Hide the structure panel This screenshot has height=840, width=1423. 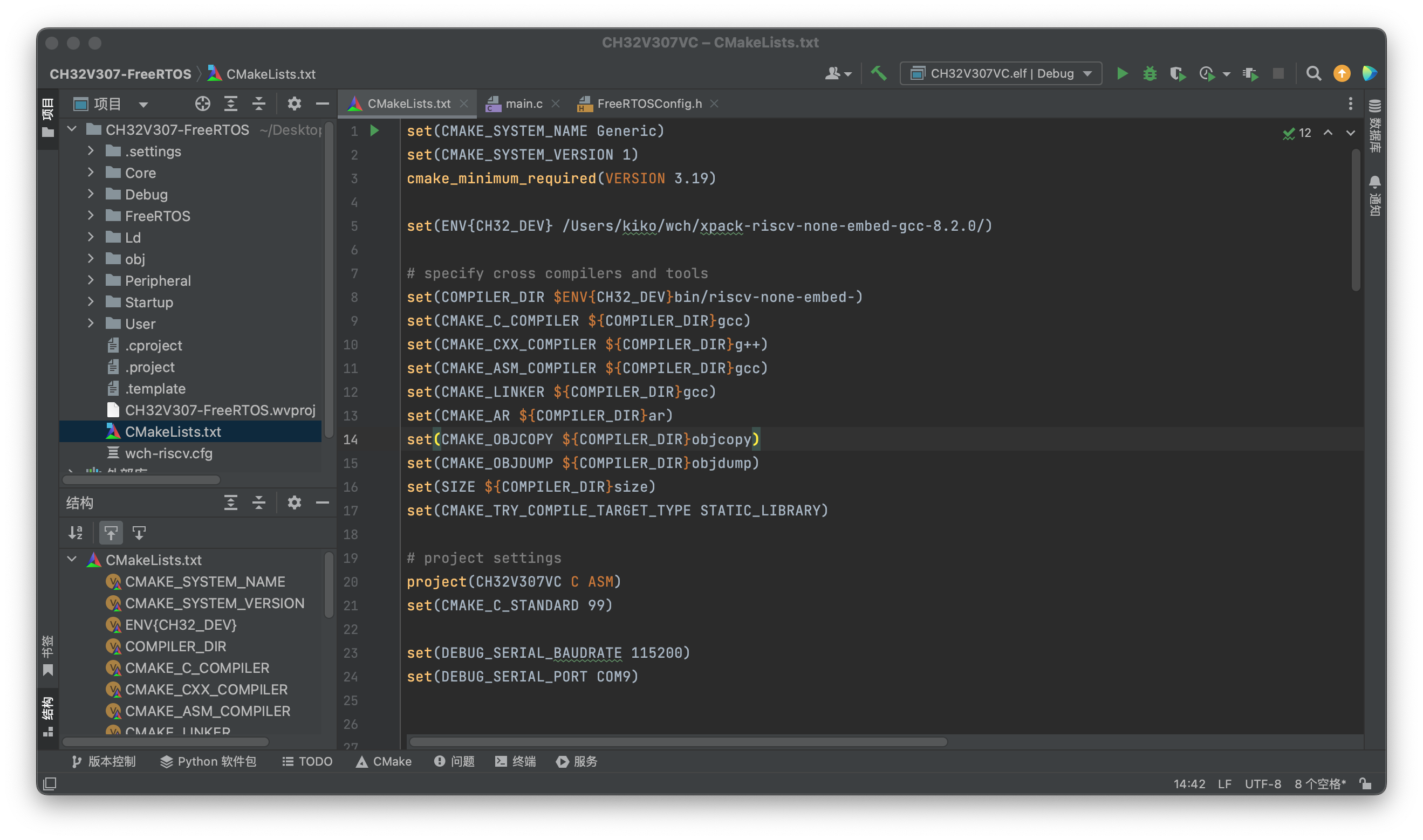coord(322,502)
